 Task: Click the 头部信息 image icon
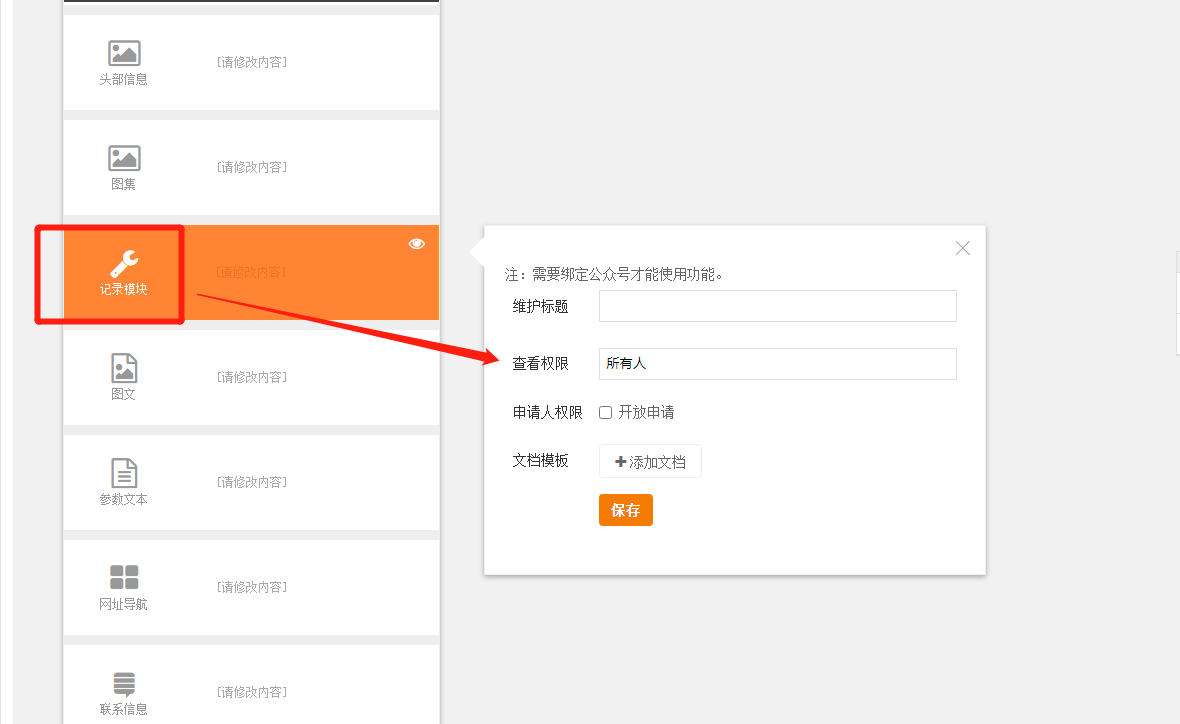(124, 54)
